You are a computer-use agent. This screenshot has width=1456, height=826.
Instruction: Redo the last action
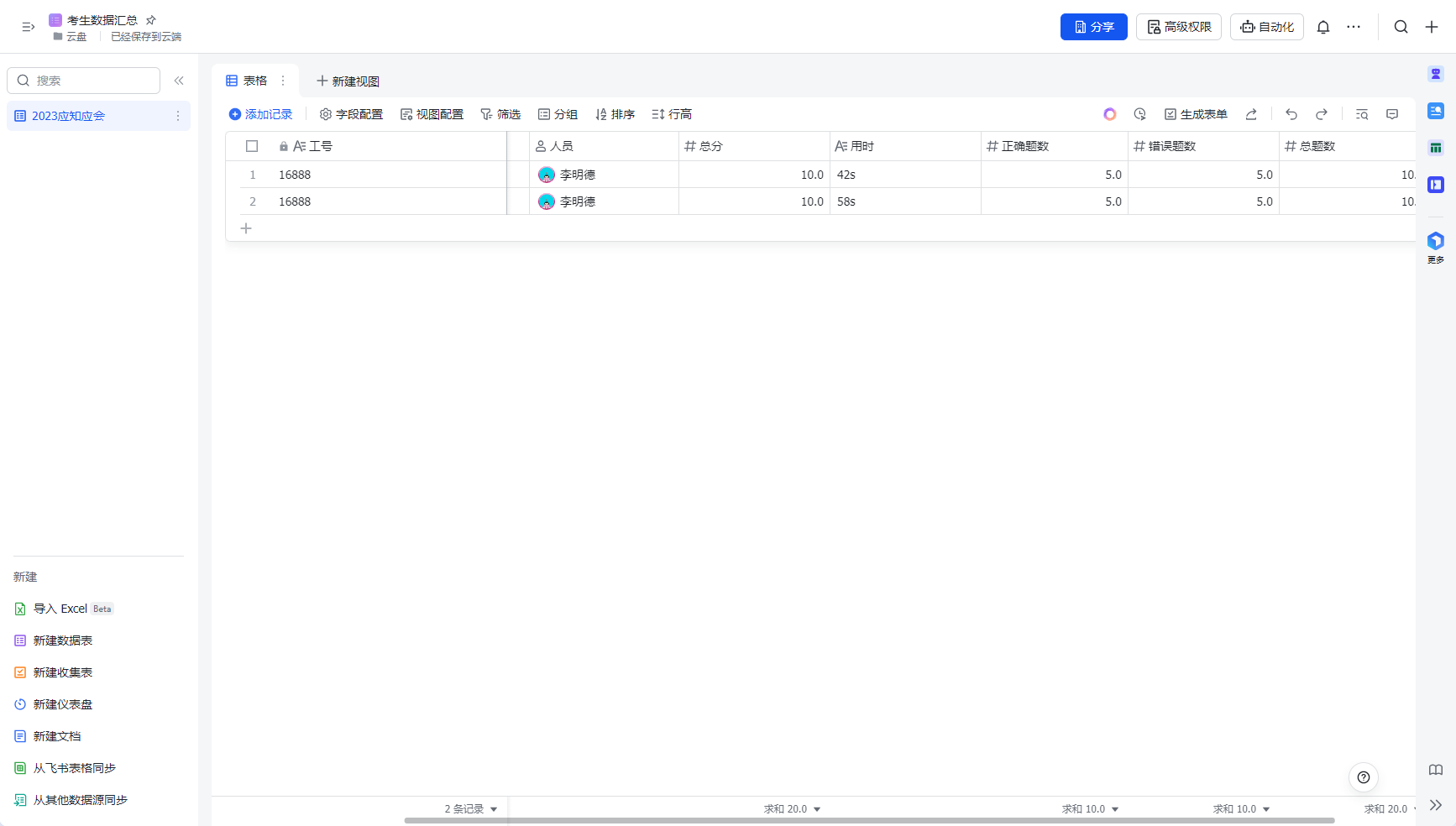(1322, 114)
